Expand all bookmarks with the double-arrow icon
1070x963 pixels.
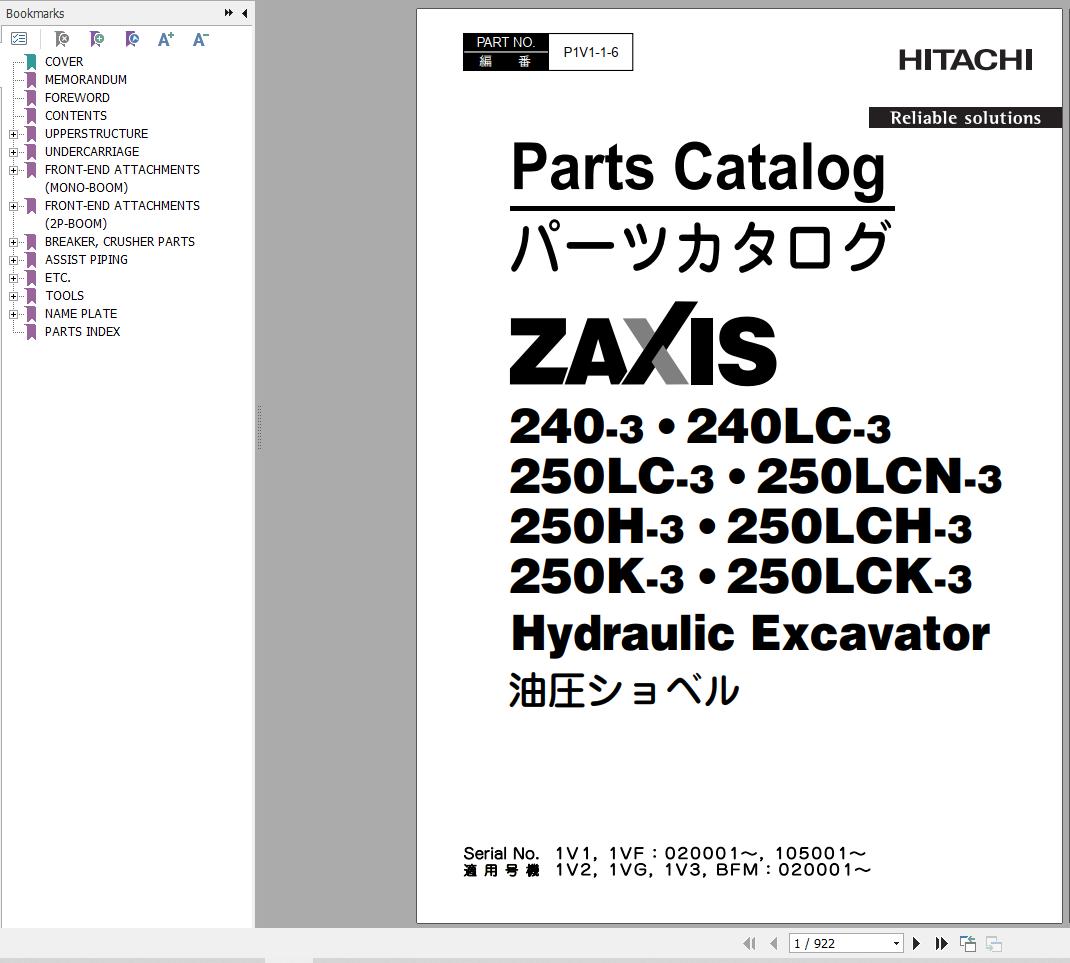pos(229,13)
